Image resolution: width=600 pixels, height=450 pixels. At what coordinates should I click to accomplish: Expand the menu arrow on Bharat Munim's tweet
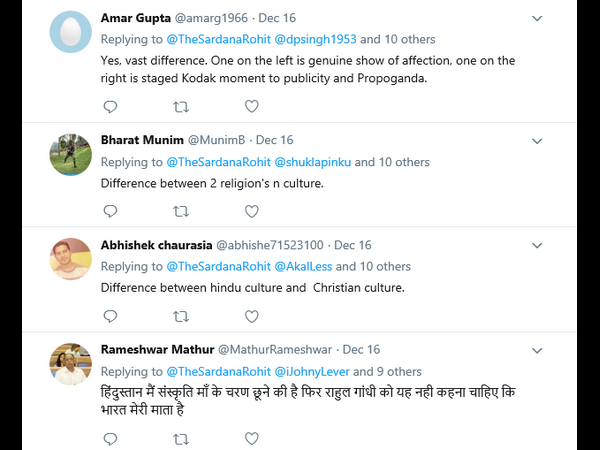coord(537,140)
